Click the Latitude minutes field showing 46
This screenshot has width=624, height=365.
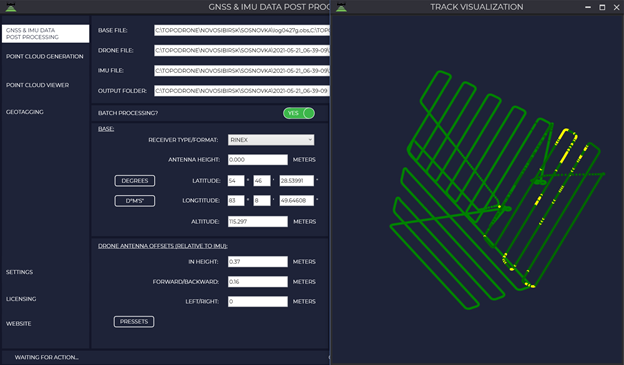pos(262,181)
